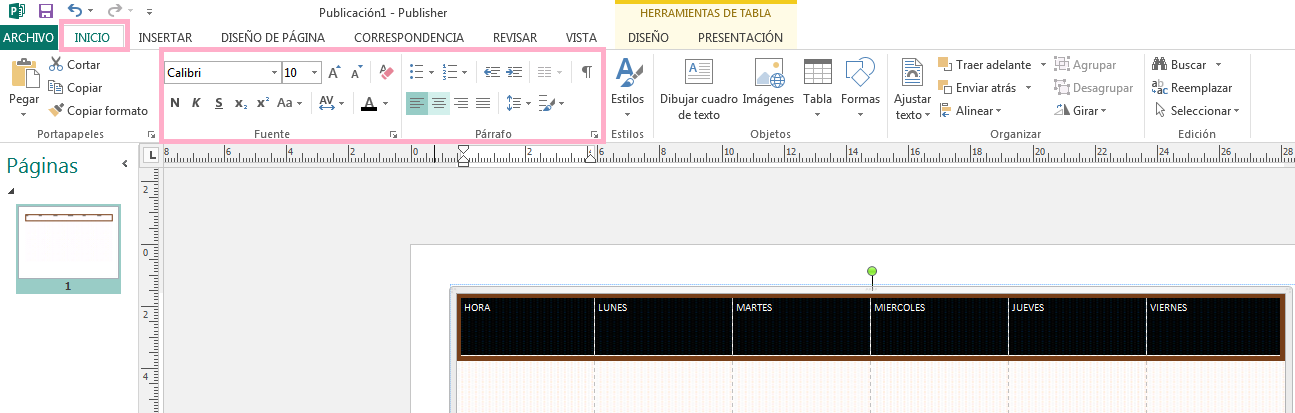The width and height of the screenshot is (1295, 413).
Task: Click the Estilos large A brush icon
Action: tap(628, 73)
